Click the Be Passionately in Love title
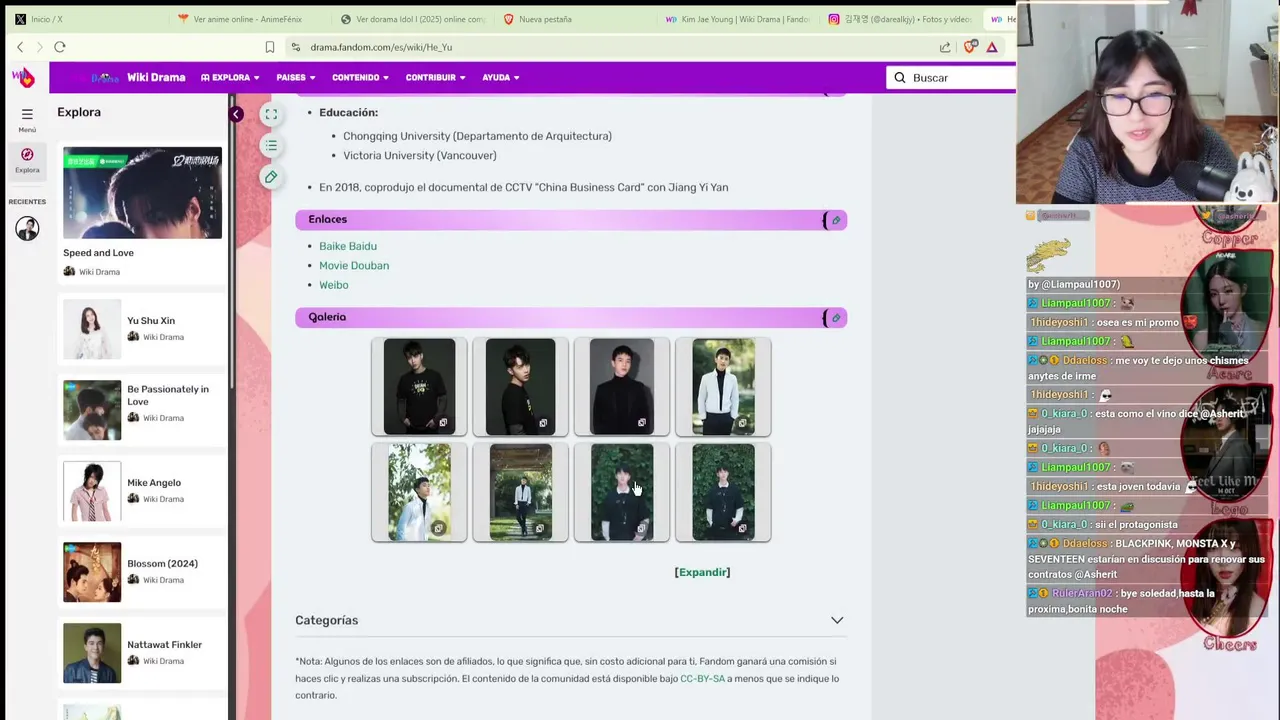 click(168, 395)
